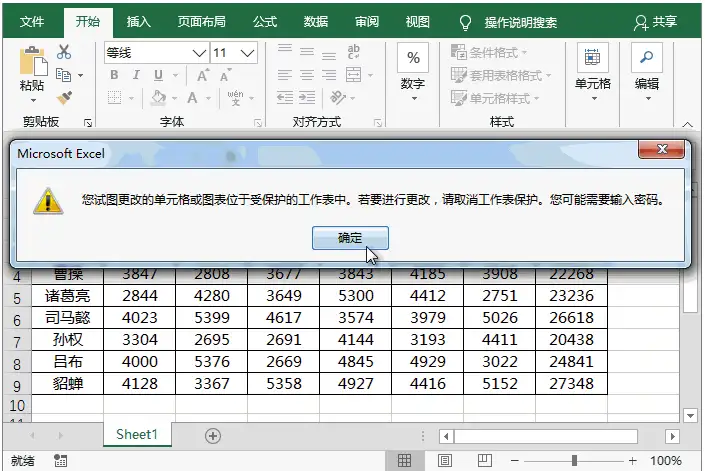
Task: Open the 字体 dialog launcher
Action: point(258,122)
